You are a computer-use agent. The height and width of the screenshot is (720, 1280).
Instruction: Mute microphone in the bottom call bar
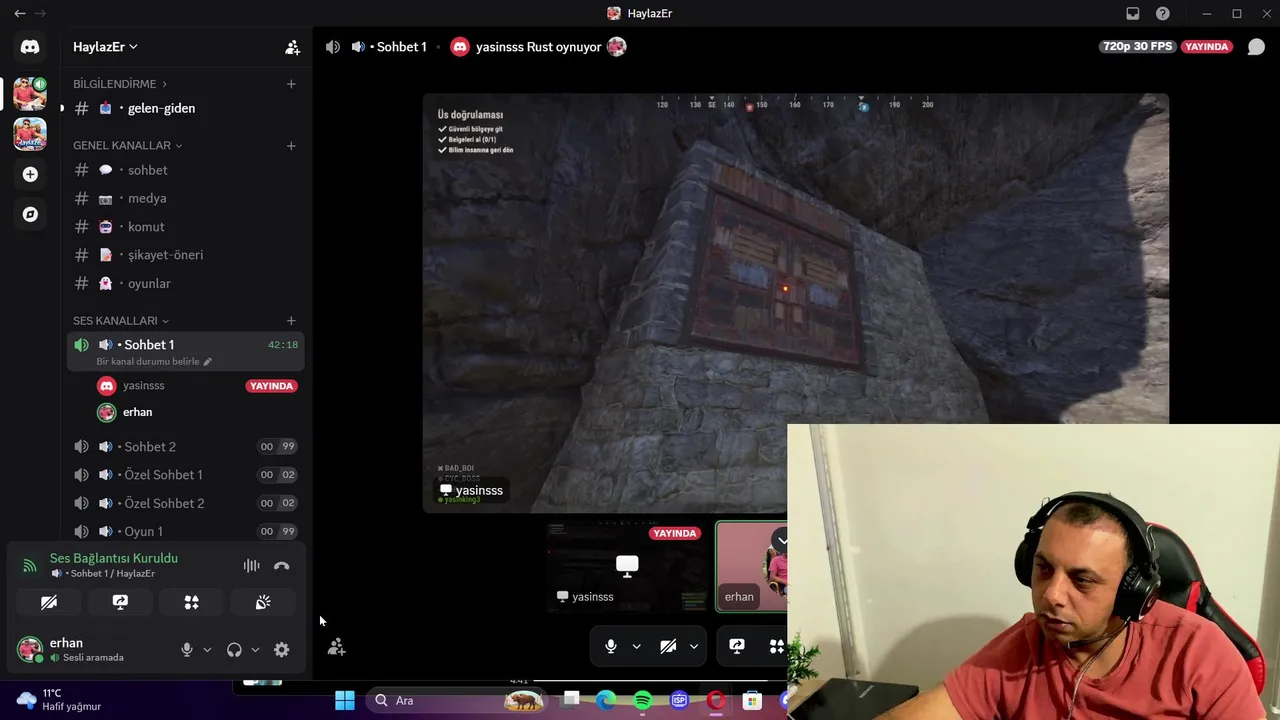pos(611,647)
